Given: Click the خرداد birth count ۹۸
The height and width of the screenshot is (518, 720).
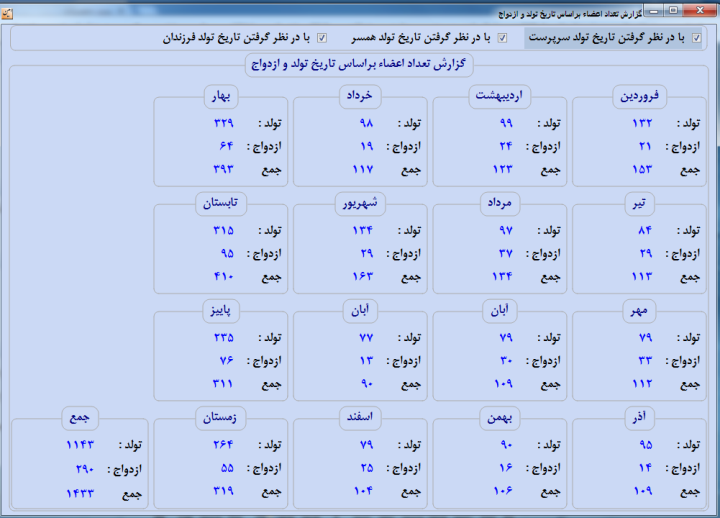Looking at the screenshot, I should (366, 123).
